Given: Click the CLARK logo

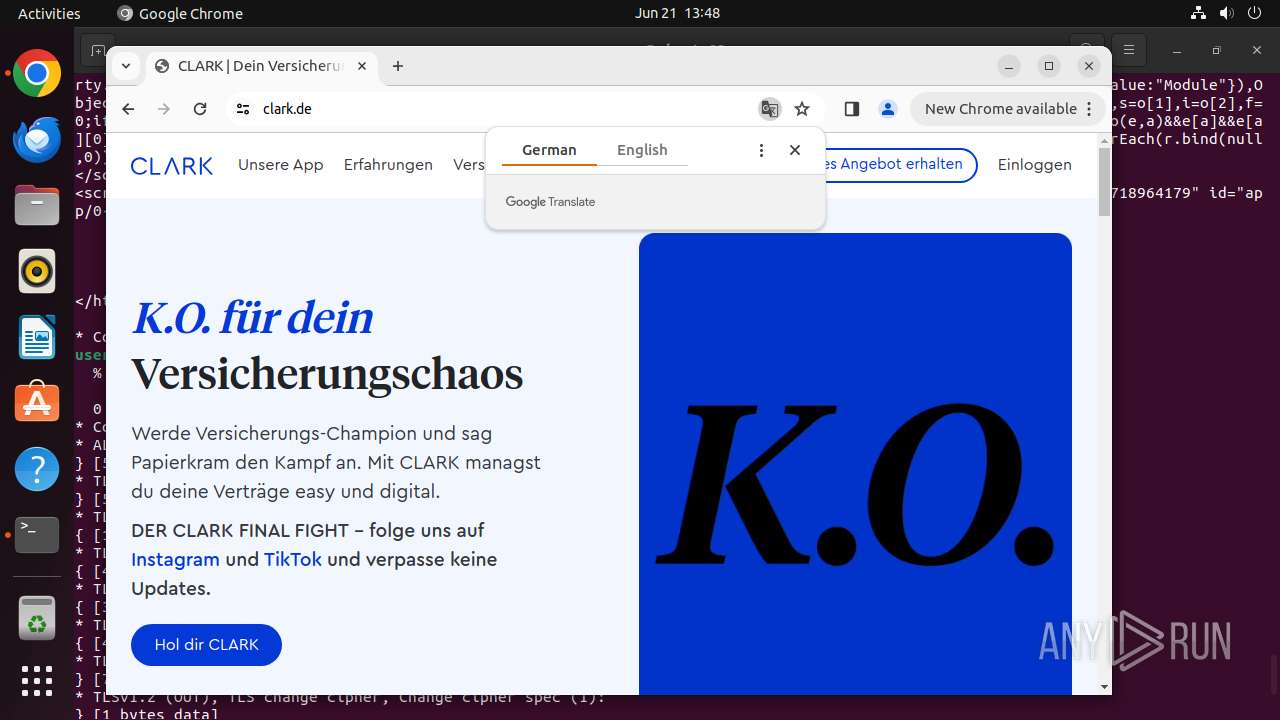Looking at the screenshot, I should [172, 165].
